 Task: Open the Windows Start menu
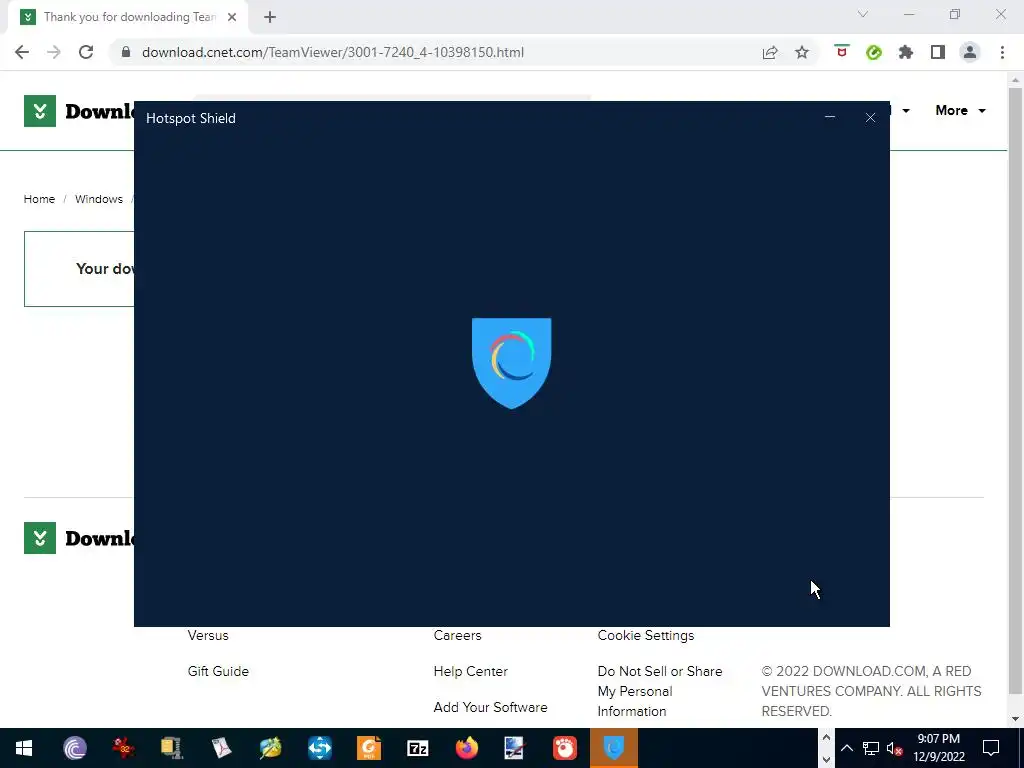tap(24, 748)
